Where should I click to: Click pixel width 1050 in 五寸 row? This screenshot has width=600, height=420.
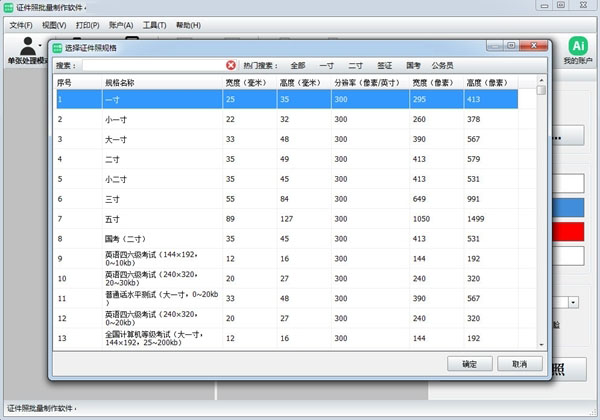pyautogui.click(x=421, y=219)
